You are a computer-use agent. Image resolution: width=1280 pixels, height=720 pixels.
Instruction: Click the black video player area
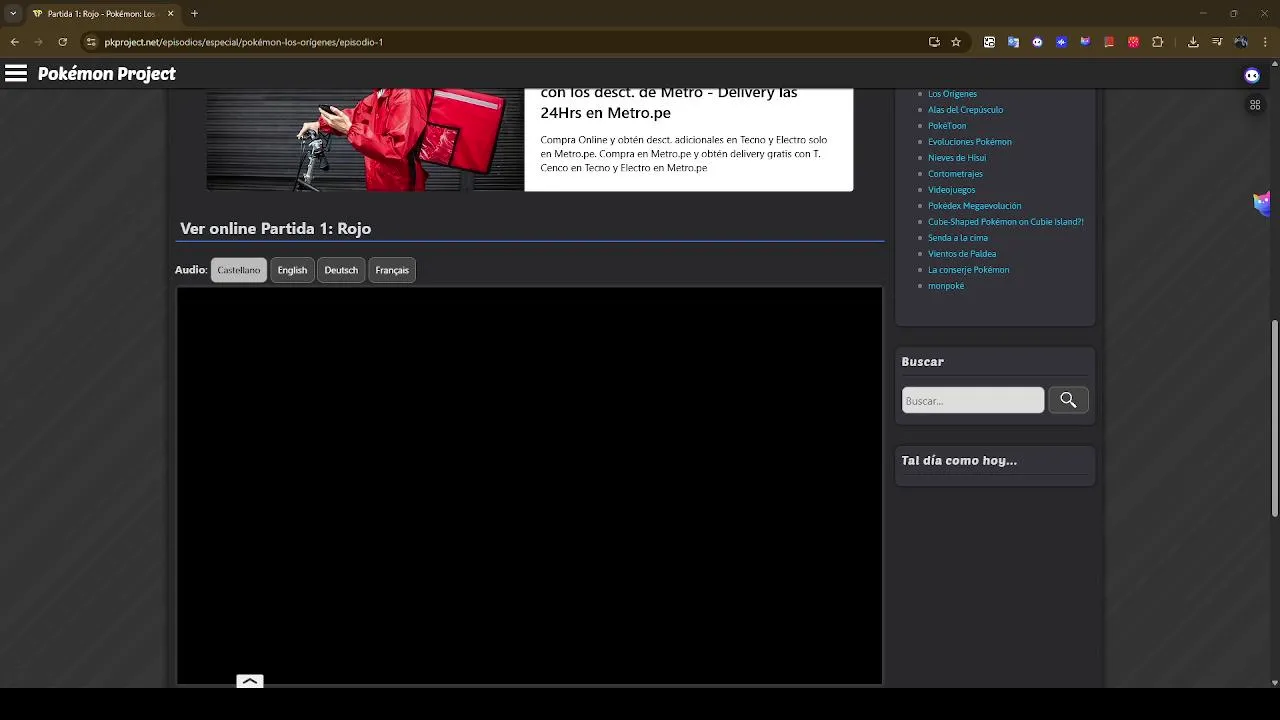pos(530,486)
